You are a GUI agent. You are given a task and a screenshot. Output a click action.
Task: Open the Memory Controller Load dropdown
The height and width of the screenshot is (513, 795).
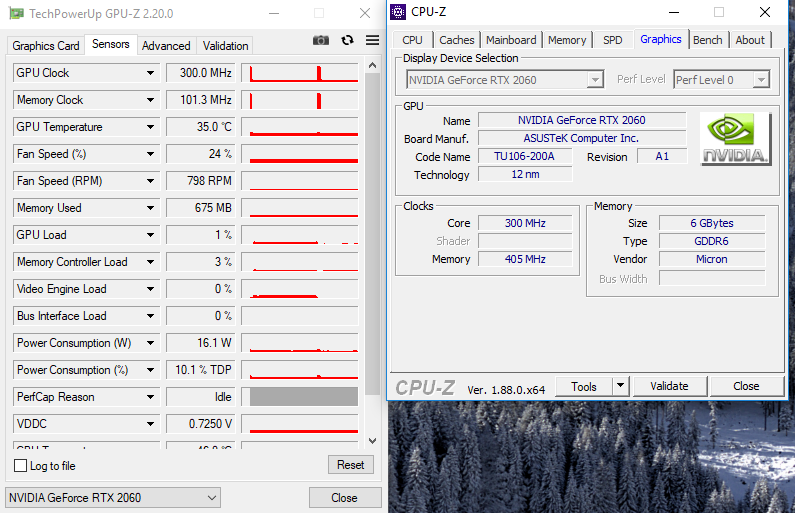(150, 262)
